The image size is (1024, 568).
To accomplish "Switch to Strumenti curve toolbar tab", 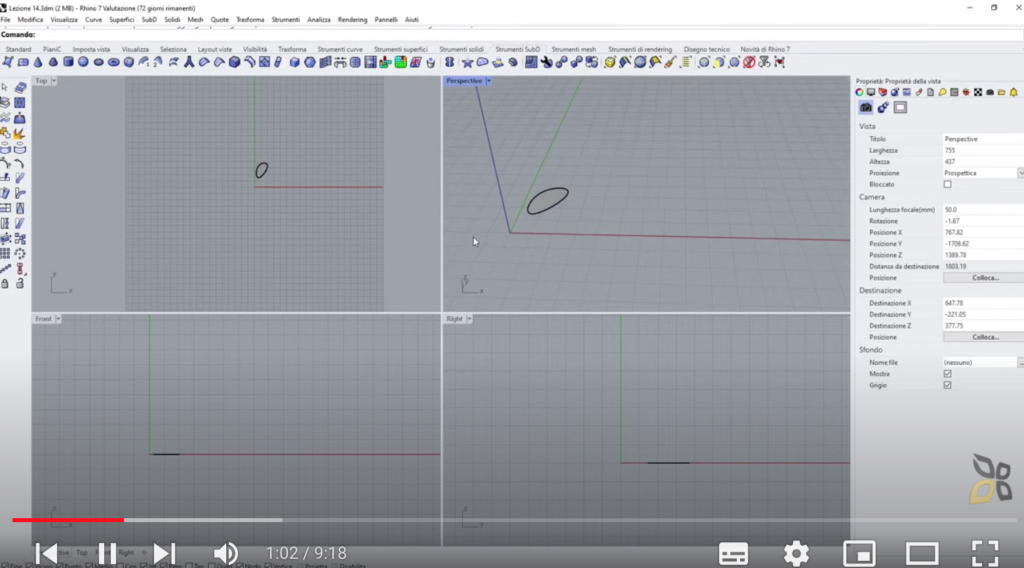I will (x=340, y=49).
